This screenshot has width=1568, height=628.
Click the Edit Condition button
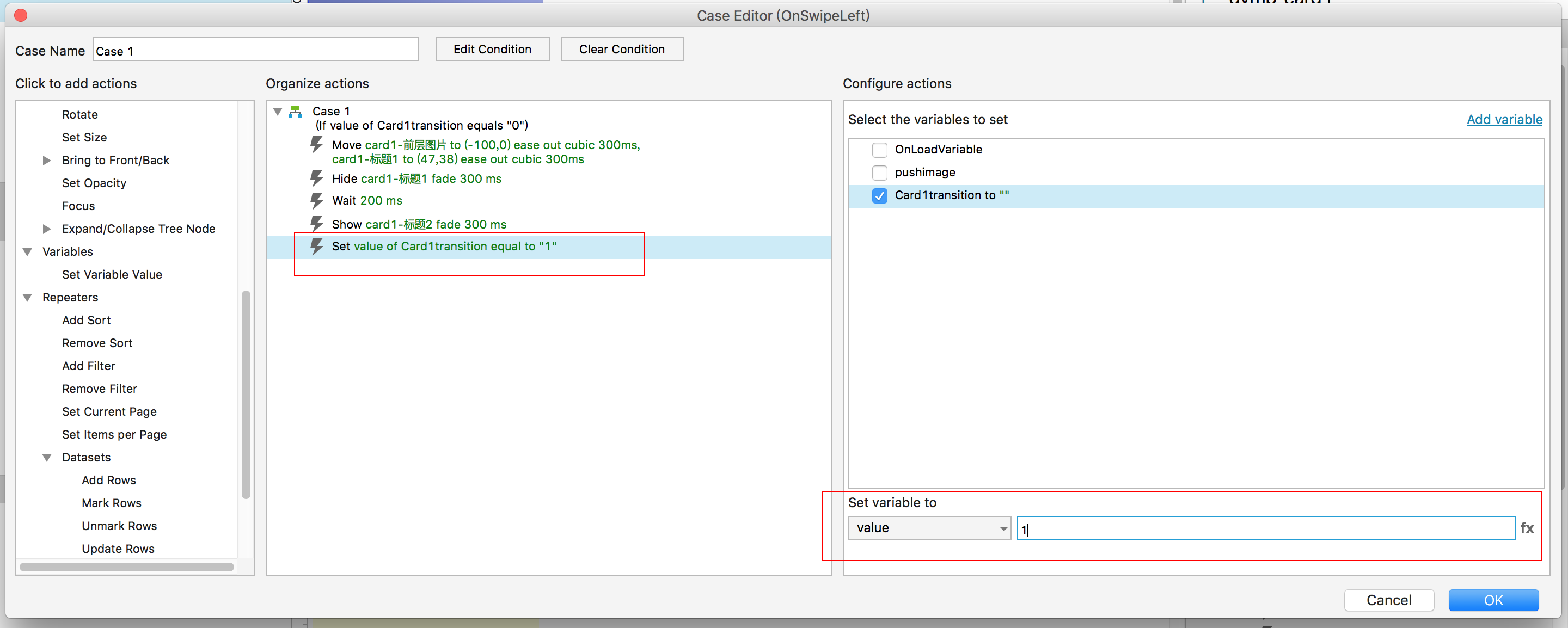[x=492, y=50]
